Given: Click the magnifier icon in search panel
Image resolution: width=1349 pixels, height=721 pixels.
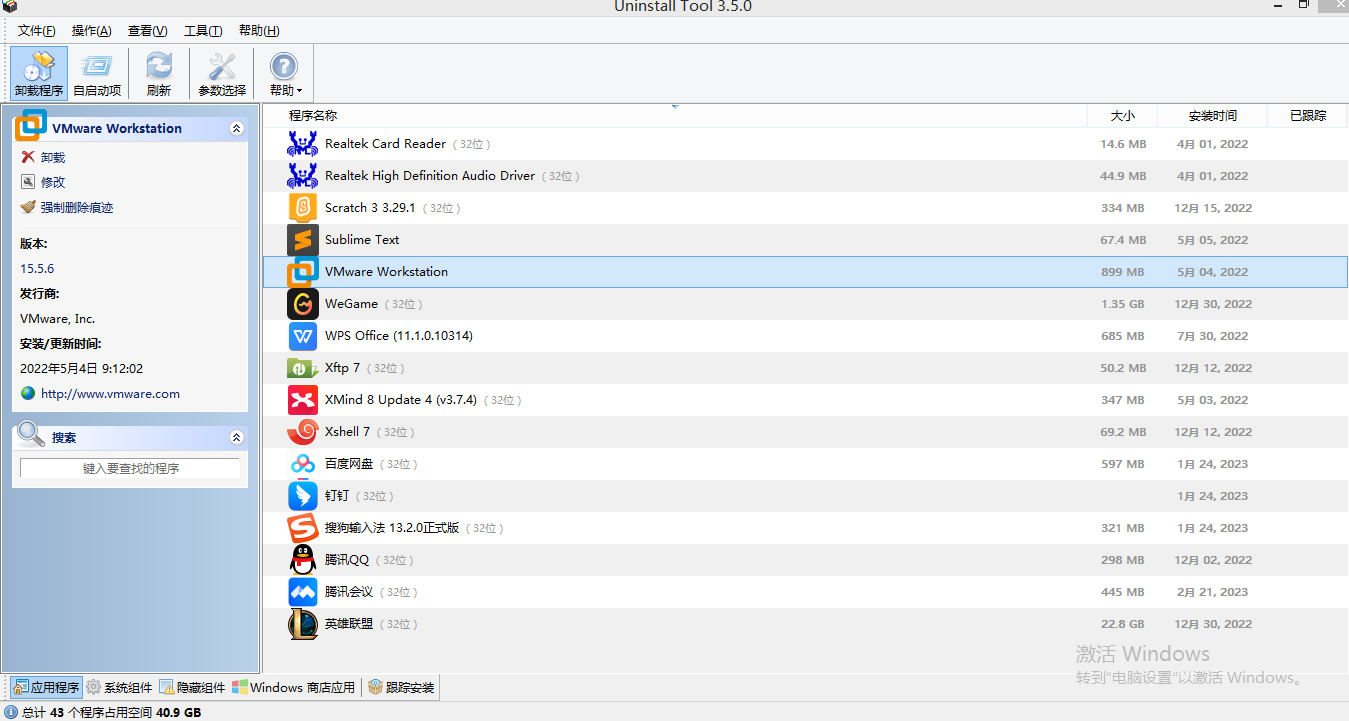Looking at the screenshot, I should [x=31, y=434].
